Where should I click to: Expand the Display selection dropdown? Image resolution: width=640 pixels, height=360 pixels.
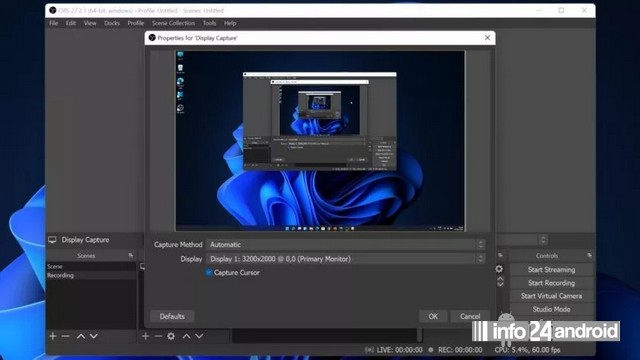[346, 259]
